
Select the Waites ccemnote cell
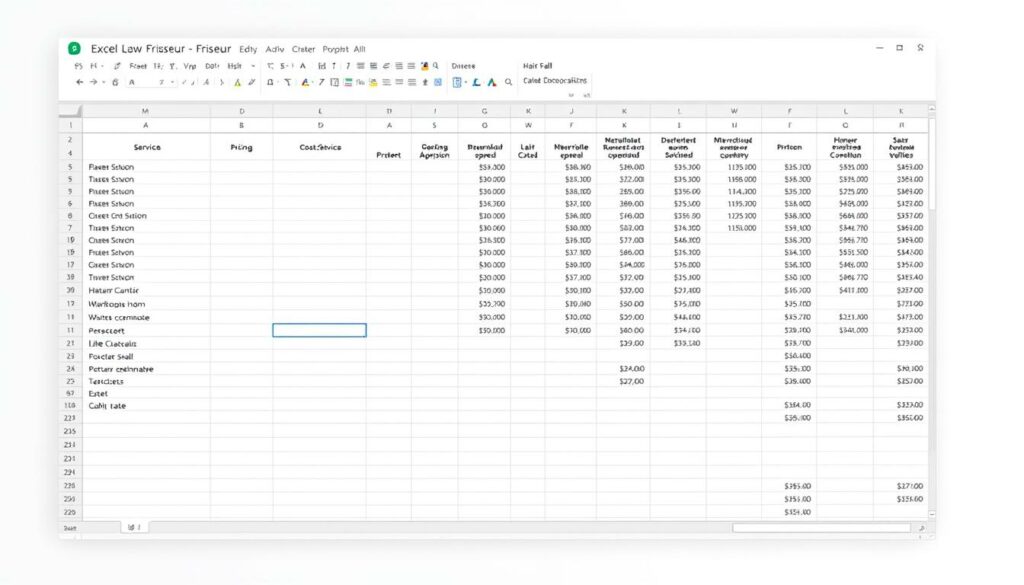click(x=146, y=317)
